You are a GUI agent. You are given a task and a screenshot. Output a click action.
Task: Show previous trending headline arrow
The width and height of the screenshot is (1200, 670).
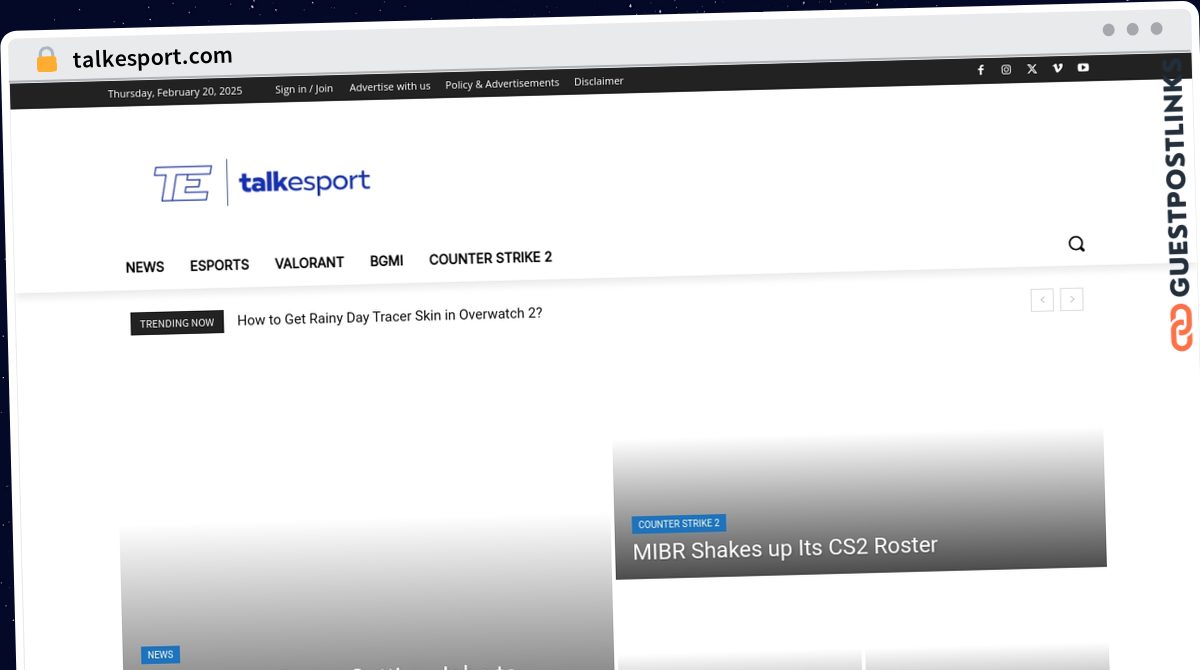tap(1042, 300)
